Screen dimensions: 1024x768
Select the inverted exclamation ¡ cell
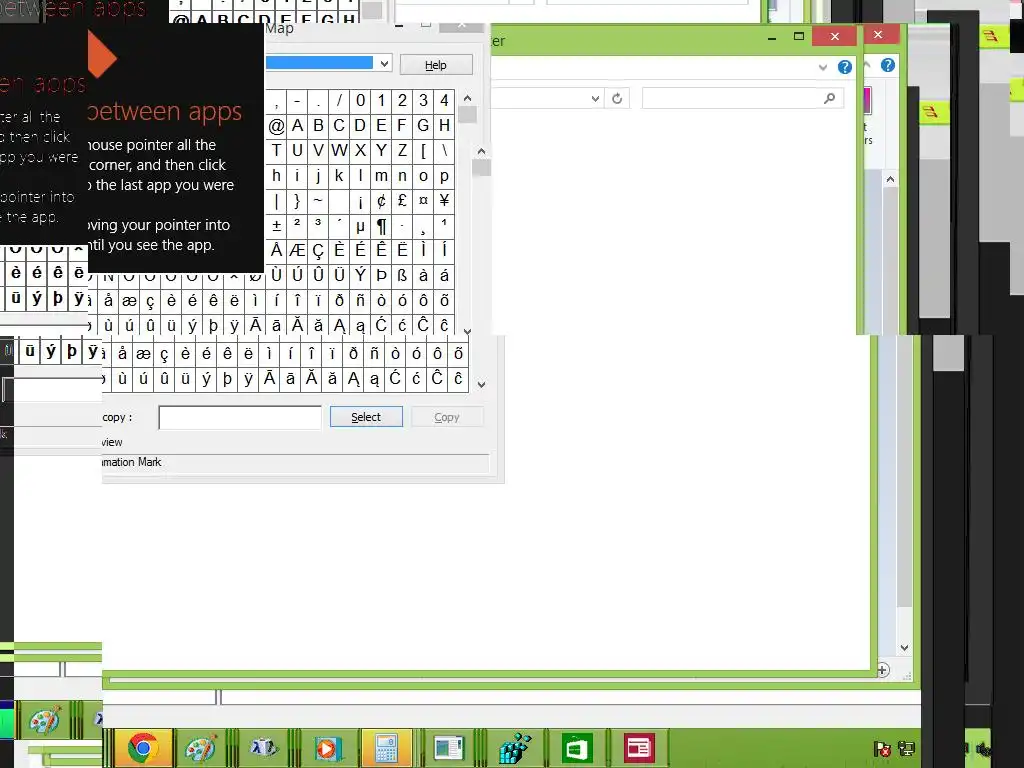[x=360, y=200]
